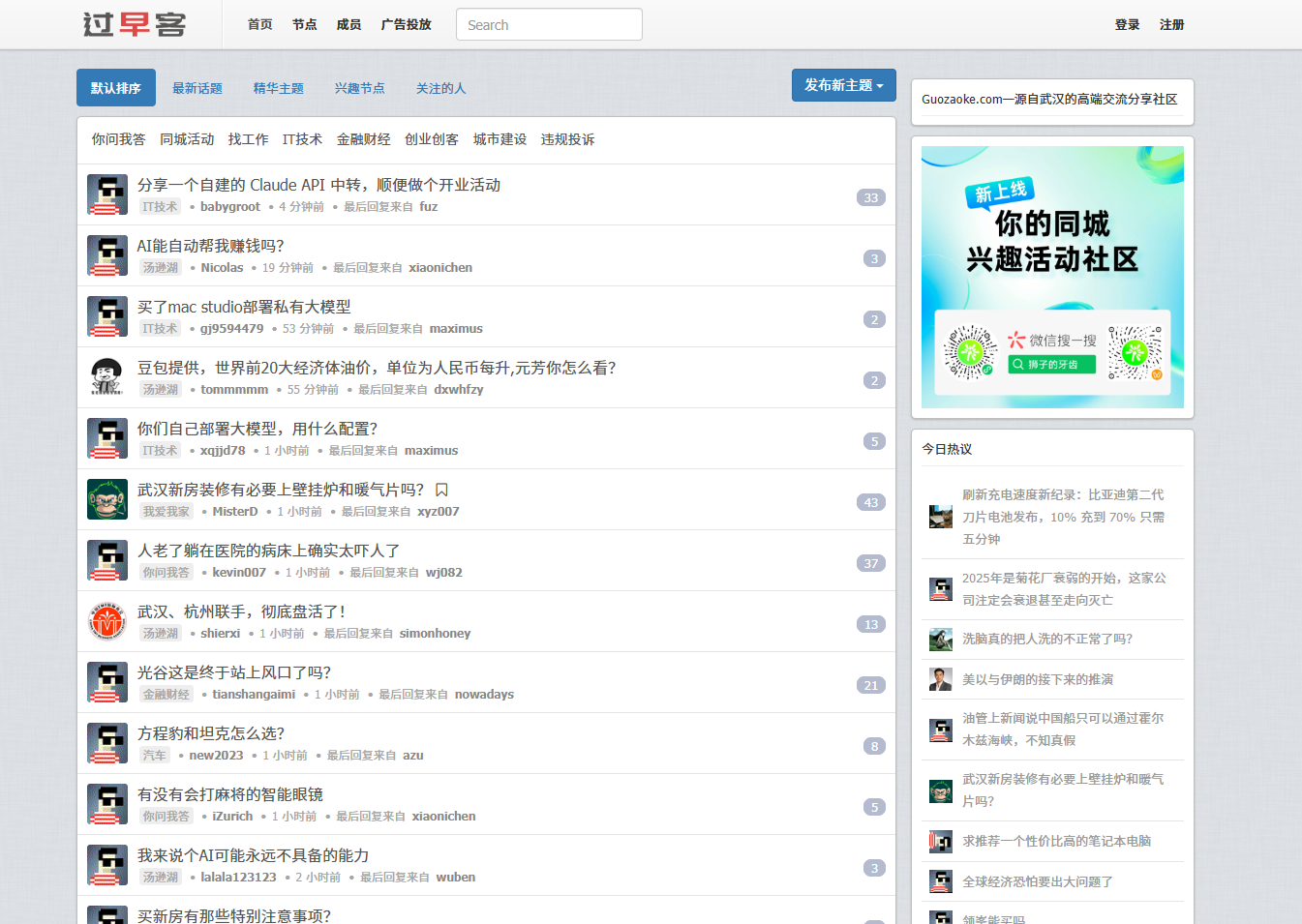The height and width of the screenshot is (924, 1302).
Task: Click babygroot's avatar on the Claude API topic
Action: [106, 194]
